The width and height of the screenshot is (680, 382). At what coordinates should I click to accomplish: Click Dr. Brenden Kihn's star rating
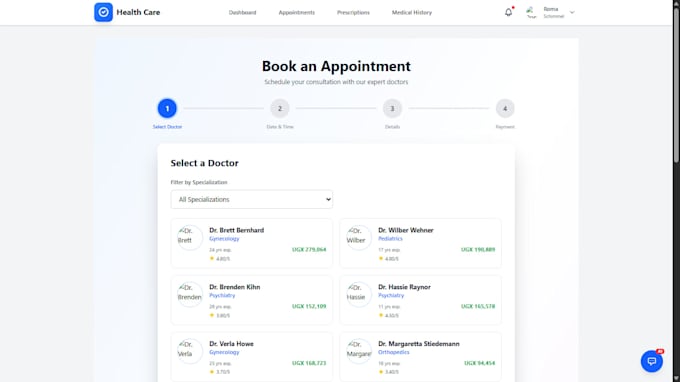pos(220,316)
